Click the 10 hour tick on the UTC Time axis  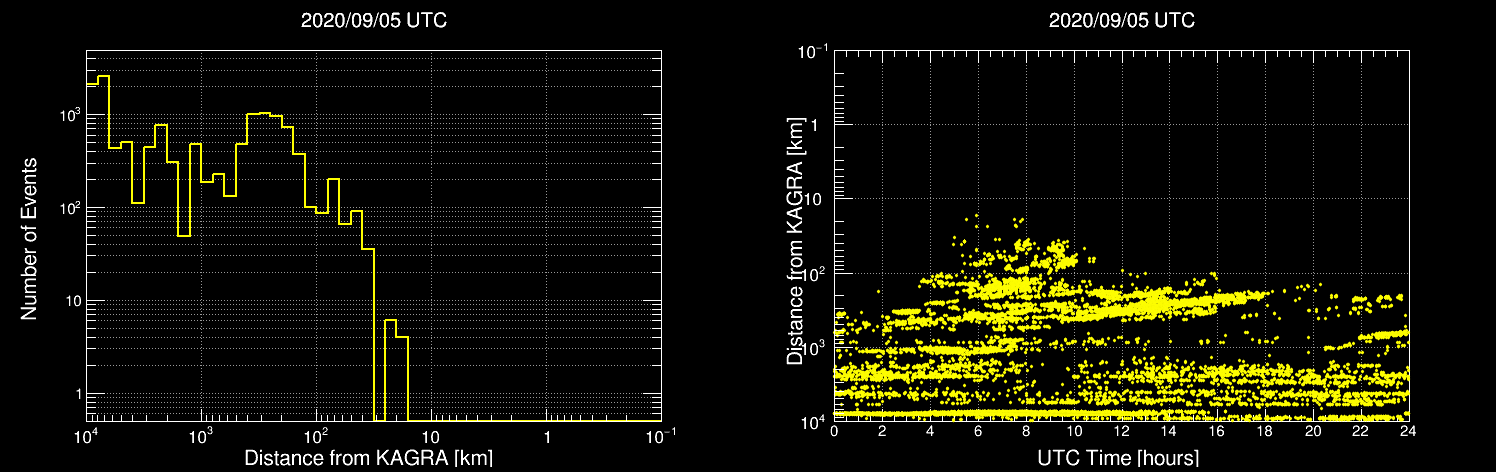[x=1073, y=432]
